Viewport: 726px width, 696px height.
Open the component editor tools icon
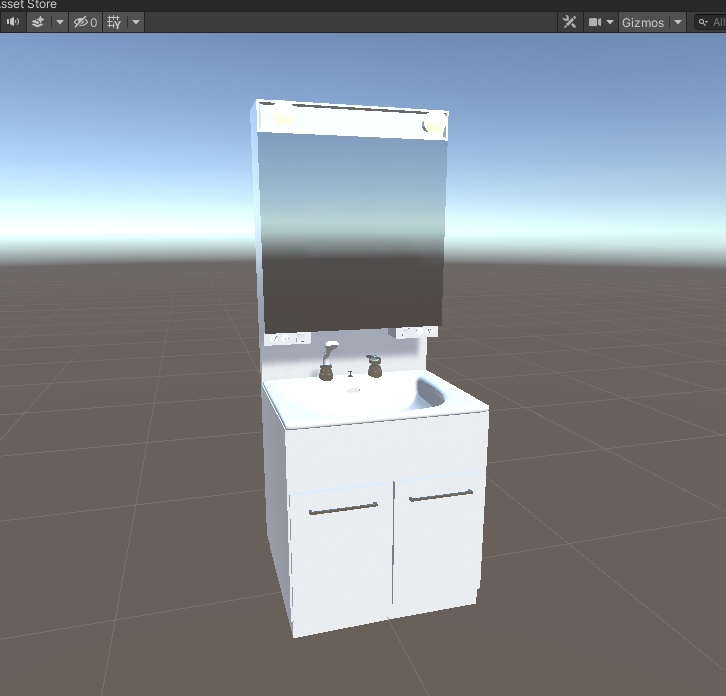pos(569,22)
